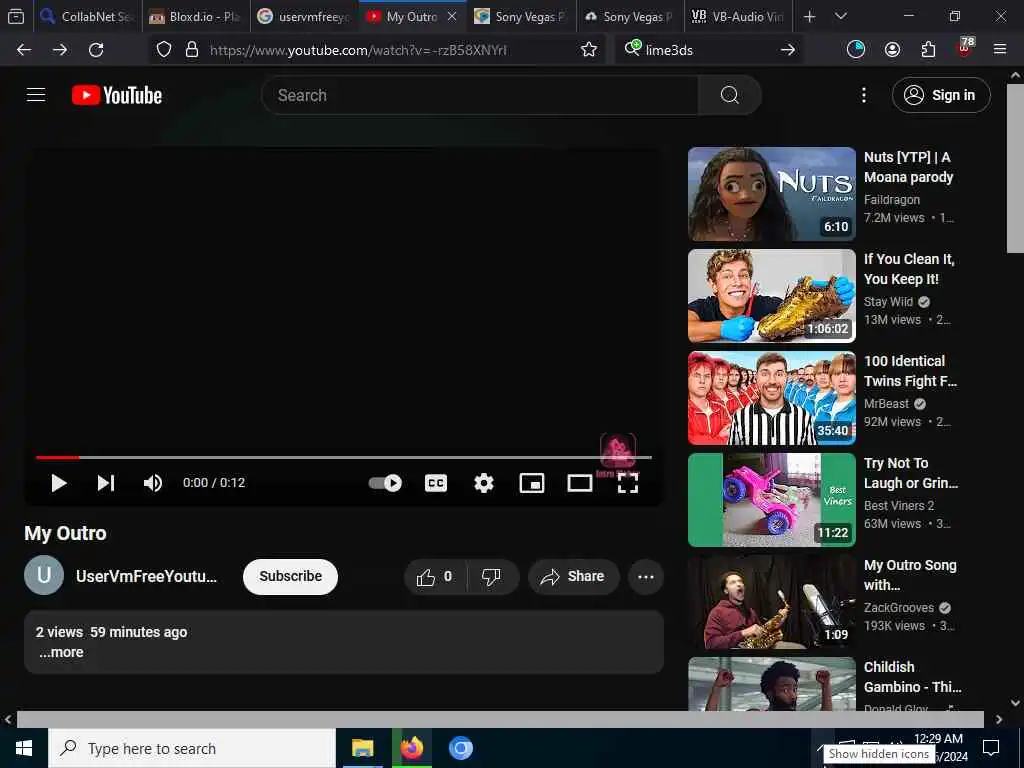Open Windows notification center

click(991, 748)
